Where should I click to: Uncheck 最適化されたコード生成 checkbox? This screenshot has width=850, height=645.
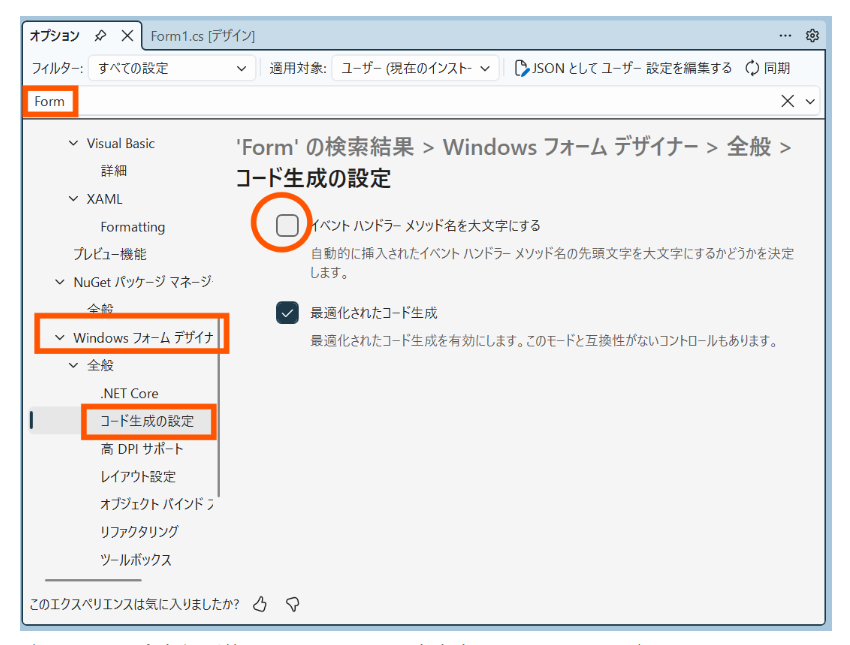[x=287, y=313]
